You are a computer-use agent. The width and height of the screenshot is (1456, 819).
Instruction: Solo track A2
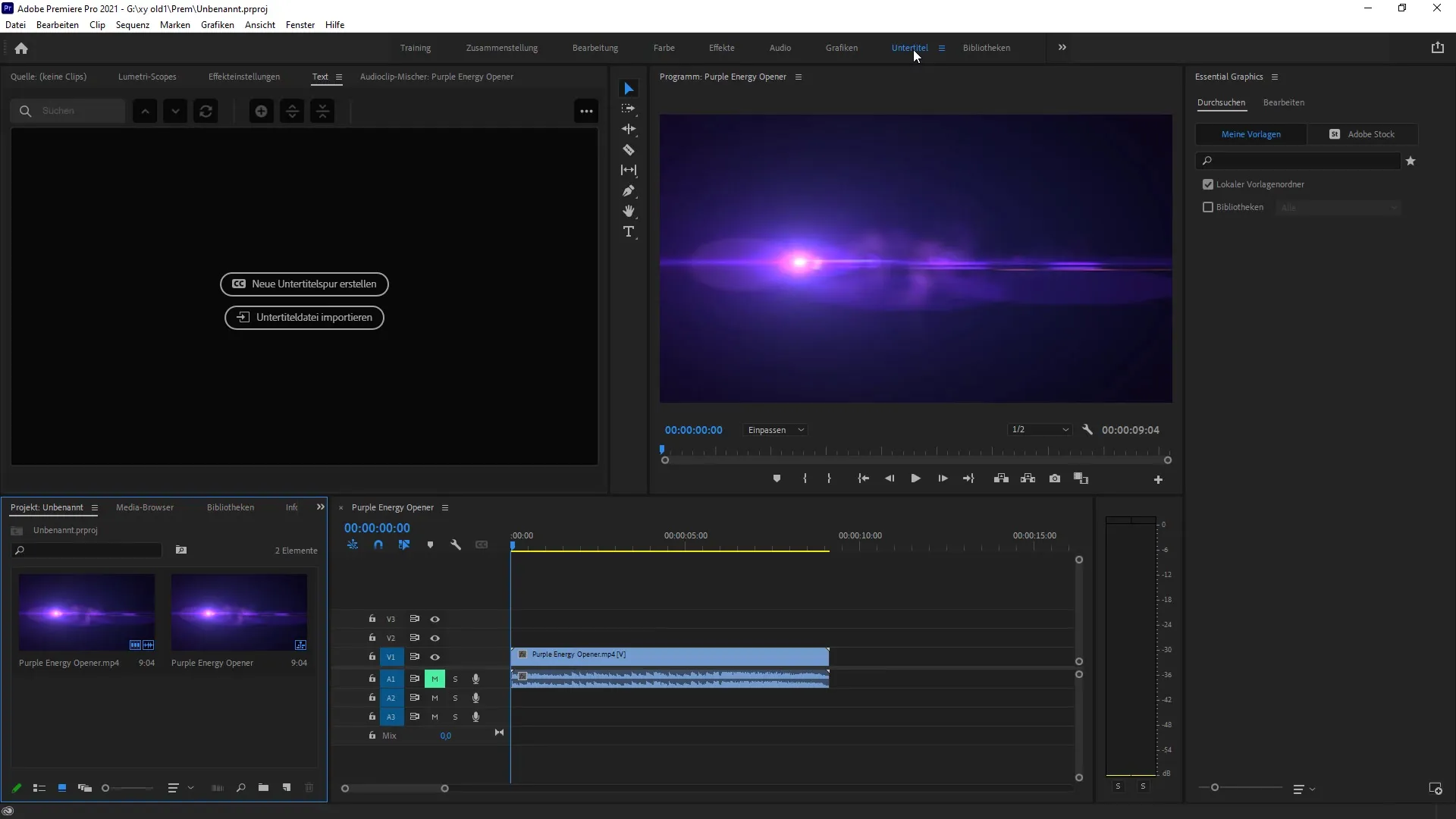[x=455, y=698]
